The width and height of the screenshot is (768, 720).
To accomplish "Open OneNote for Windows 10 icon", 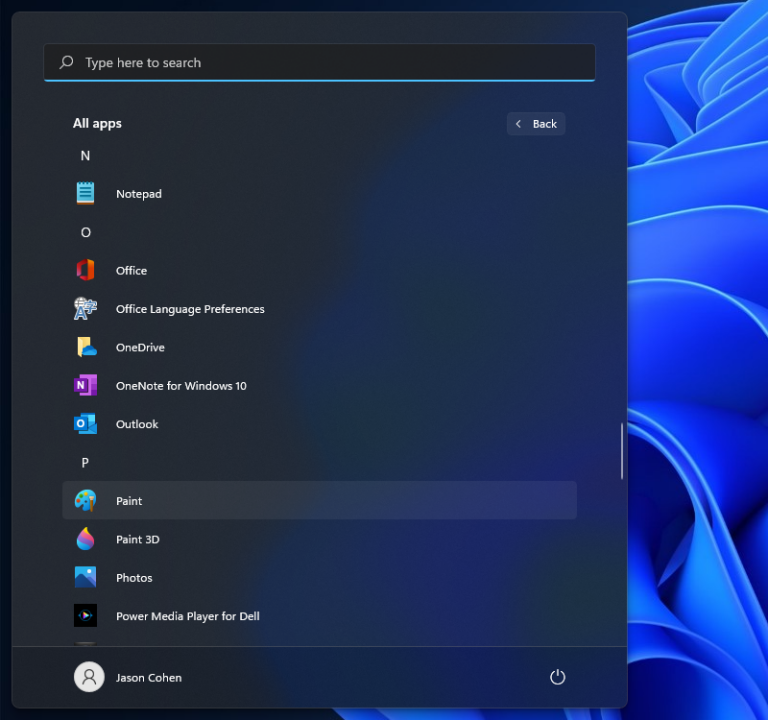I will click(x=85, y=385).
